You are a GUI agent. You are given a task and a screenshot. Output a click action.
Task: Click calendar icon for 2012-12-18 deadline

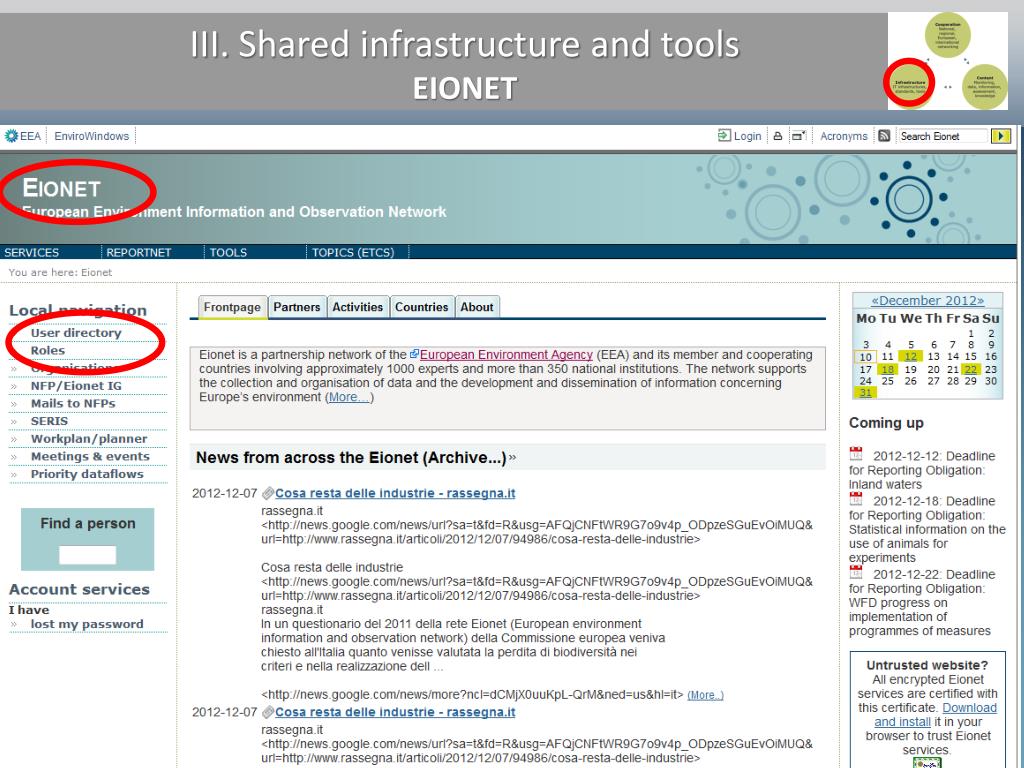coord(856,498)
